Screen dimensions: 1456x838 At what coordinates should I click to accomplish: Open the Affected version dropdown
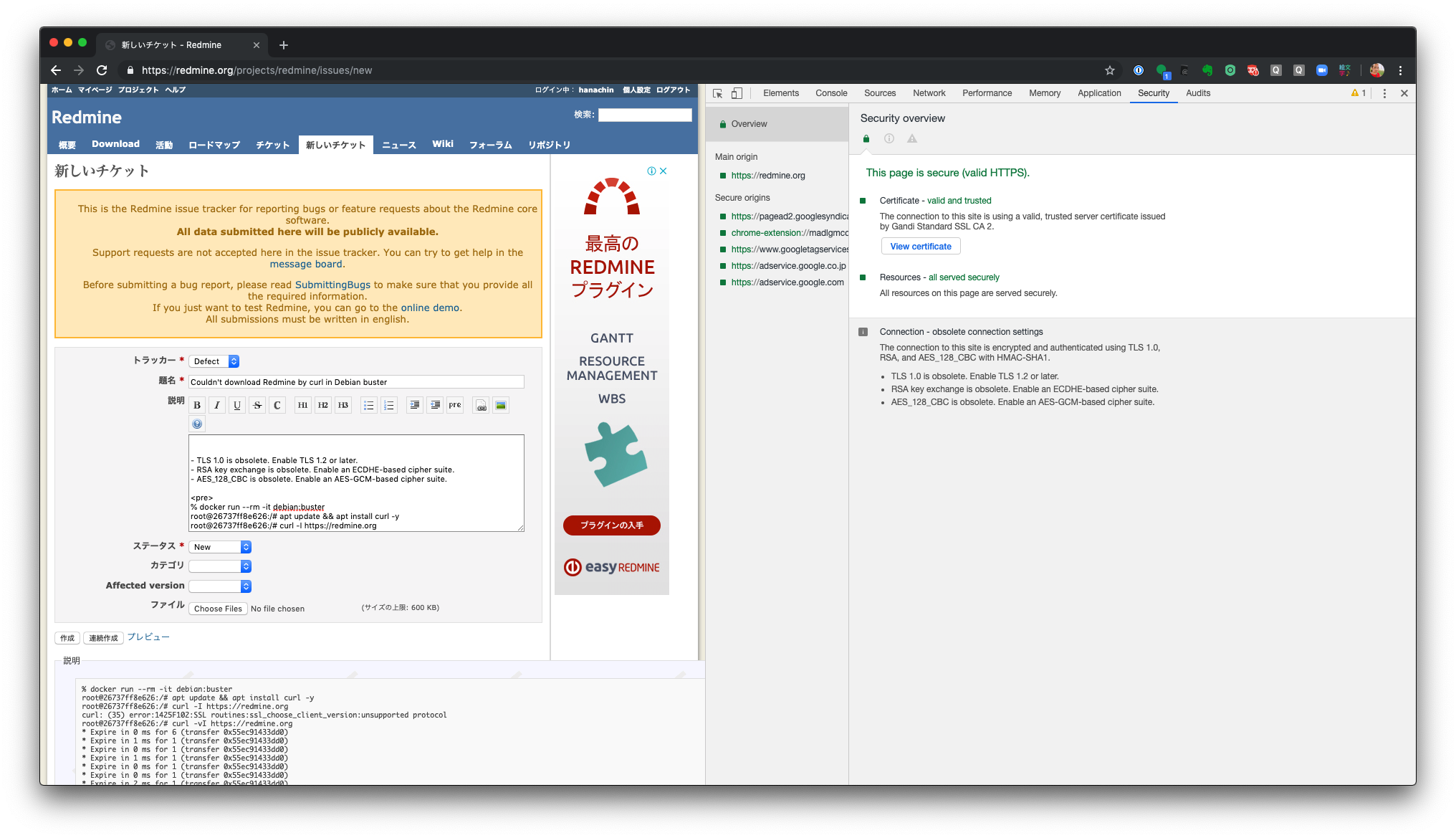click(x=220, y=586)
